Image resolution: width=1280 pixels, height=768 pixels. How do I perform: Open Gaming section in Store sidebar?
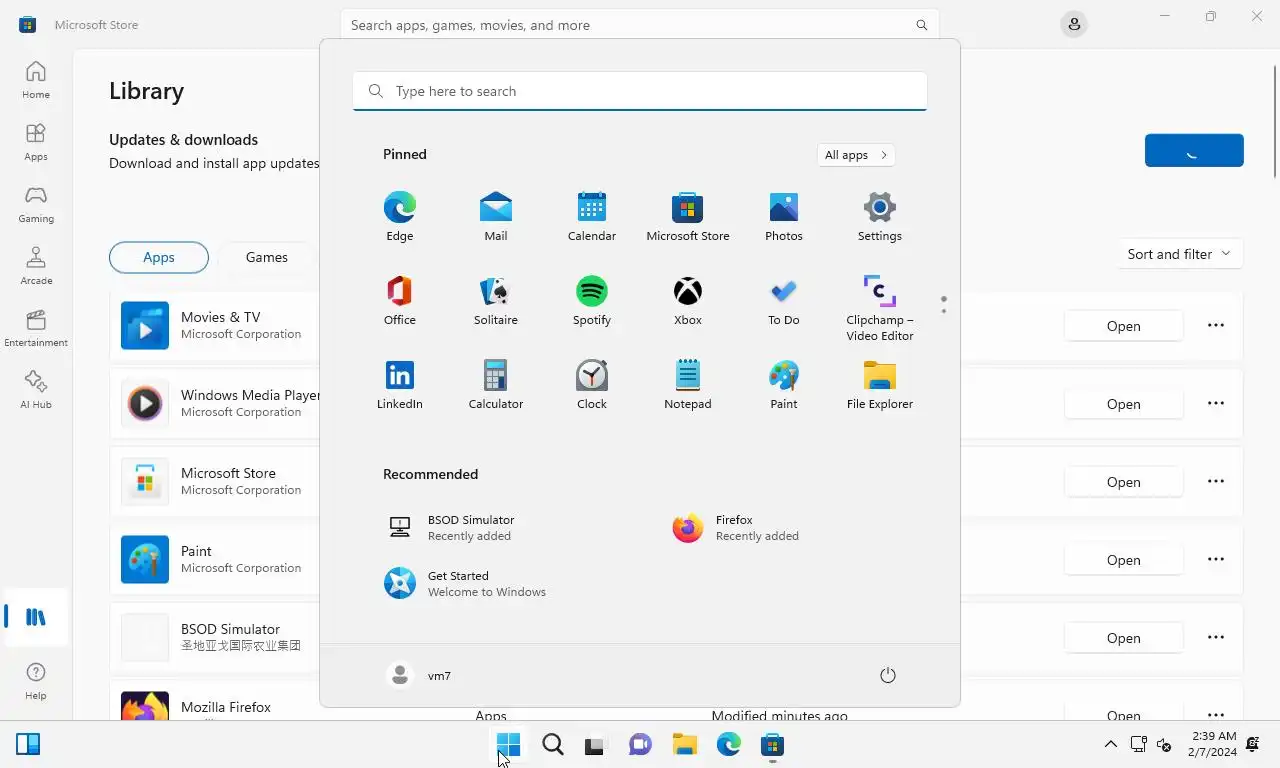click(x=36, y=204)
